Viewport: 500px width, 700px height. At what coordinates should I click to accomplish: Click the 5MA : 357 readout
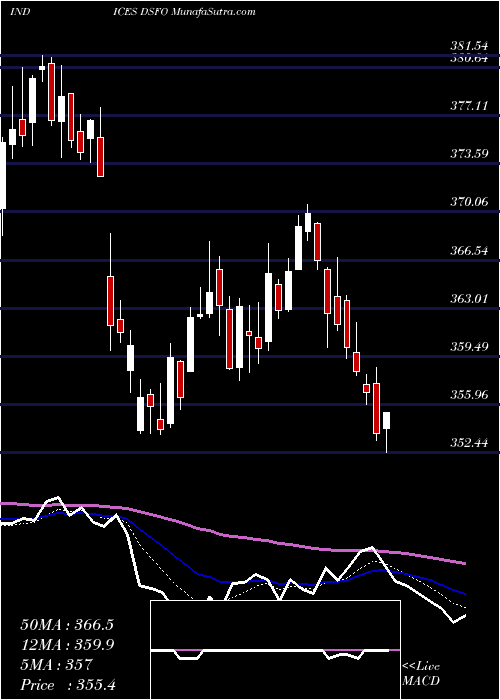[56, 665]
